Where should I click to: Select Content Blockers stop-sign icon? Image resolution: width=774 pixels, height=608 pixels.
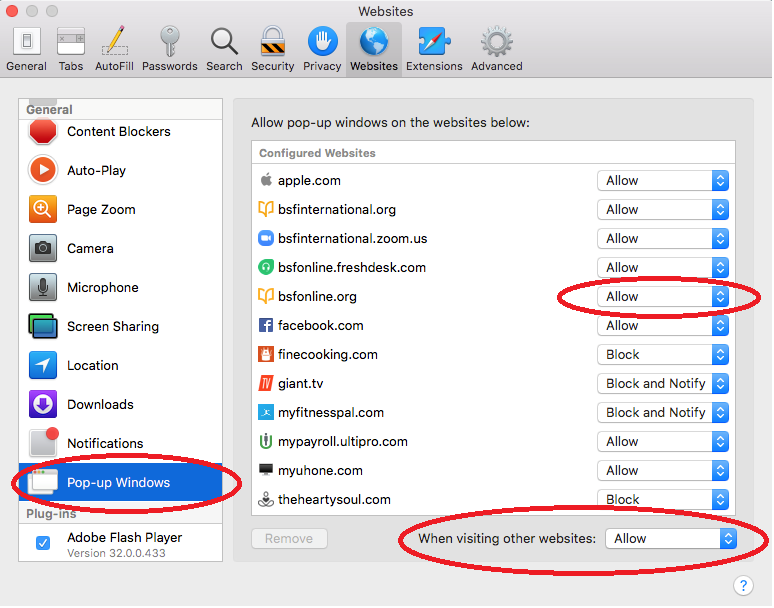(43, 131)
